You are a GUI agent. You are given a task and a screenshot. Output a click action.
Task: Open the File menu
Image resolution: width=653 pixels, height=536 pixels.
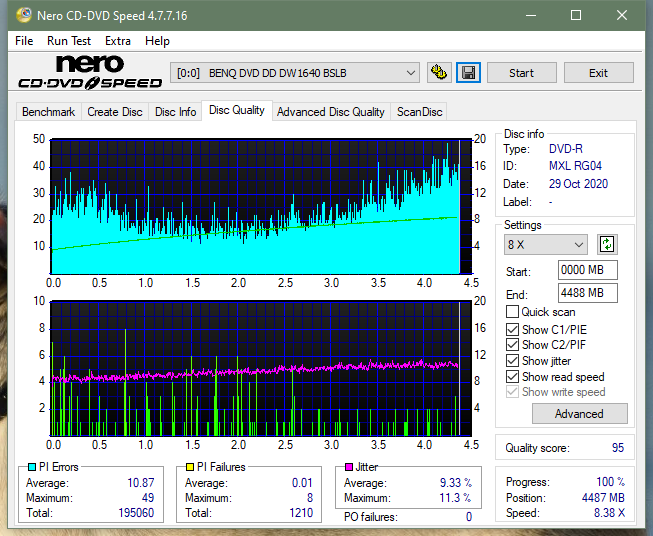pyautogui.click(x=24, y=41)
